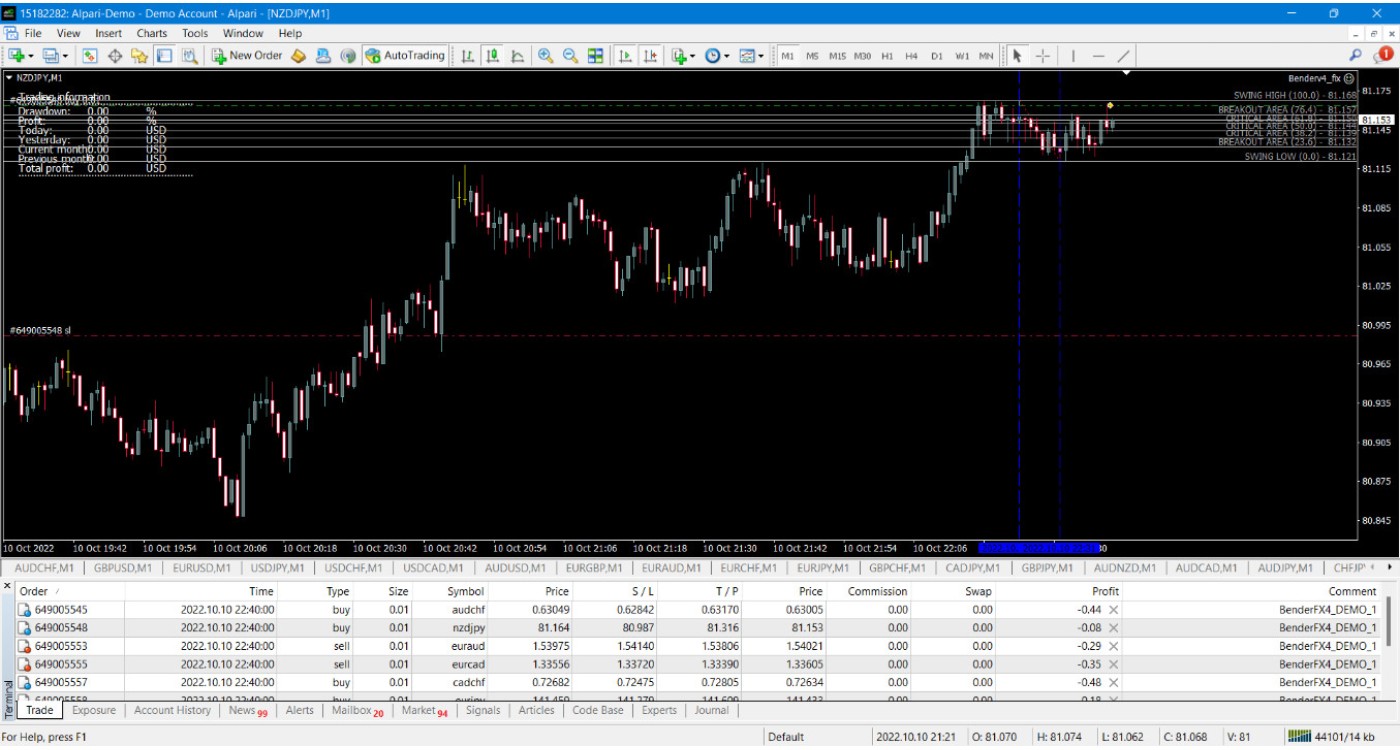Toggle chart auto-scroll icon
Viewport: 1400px width, 750px height.
click(x=625, y=56)
